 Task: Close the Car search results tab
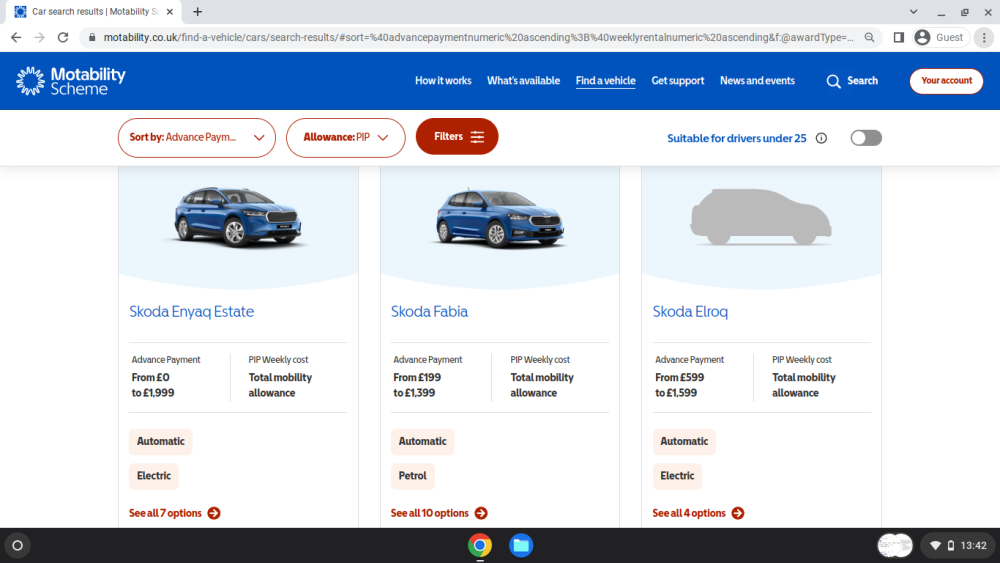click(x=170, y=11)
